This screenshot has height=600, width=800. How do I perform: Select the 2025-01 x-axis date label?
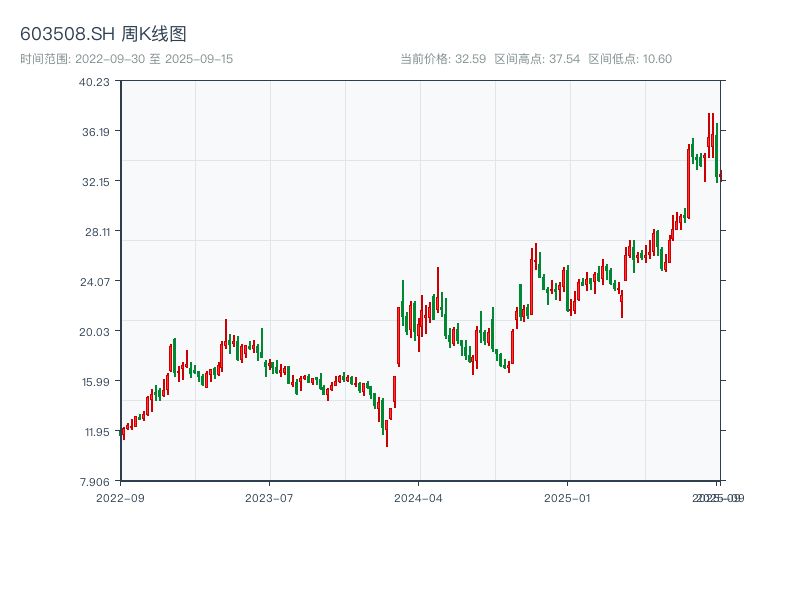tap(568, 497)
